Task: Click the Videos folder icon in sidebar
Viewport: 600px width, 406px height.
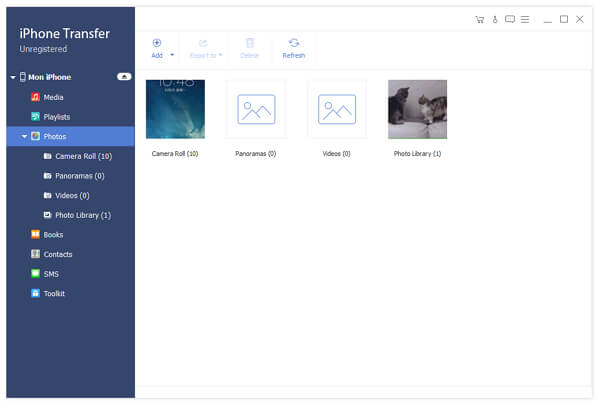Action: pos(47,195)
